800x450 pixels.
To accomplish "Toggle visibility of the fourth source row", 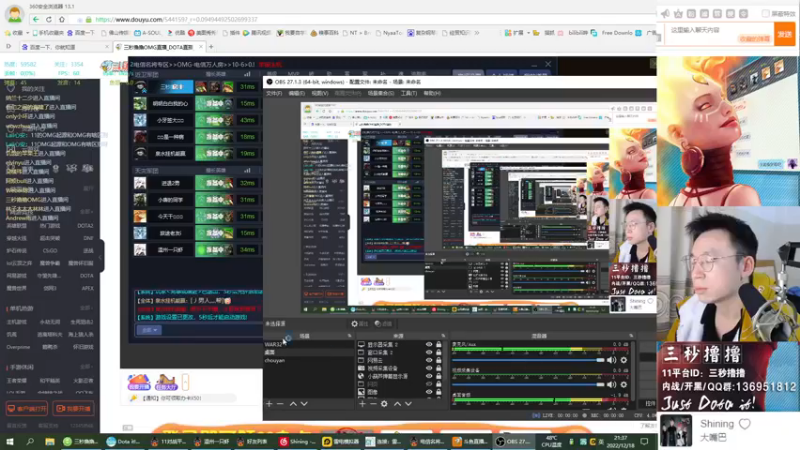I will (429, 368).
